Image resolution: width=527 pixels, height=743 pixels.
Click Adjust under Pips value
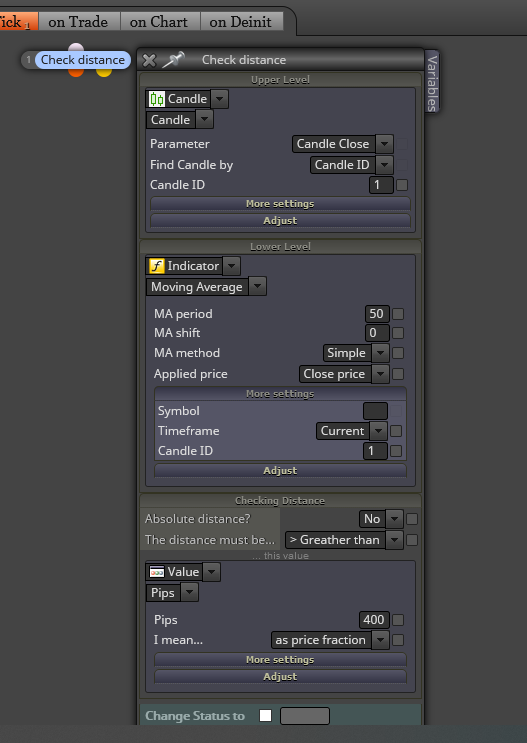(x=280, y=677)
